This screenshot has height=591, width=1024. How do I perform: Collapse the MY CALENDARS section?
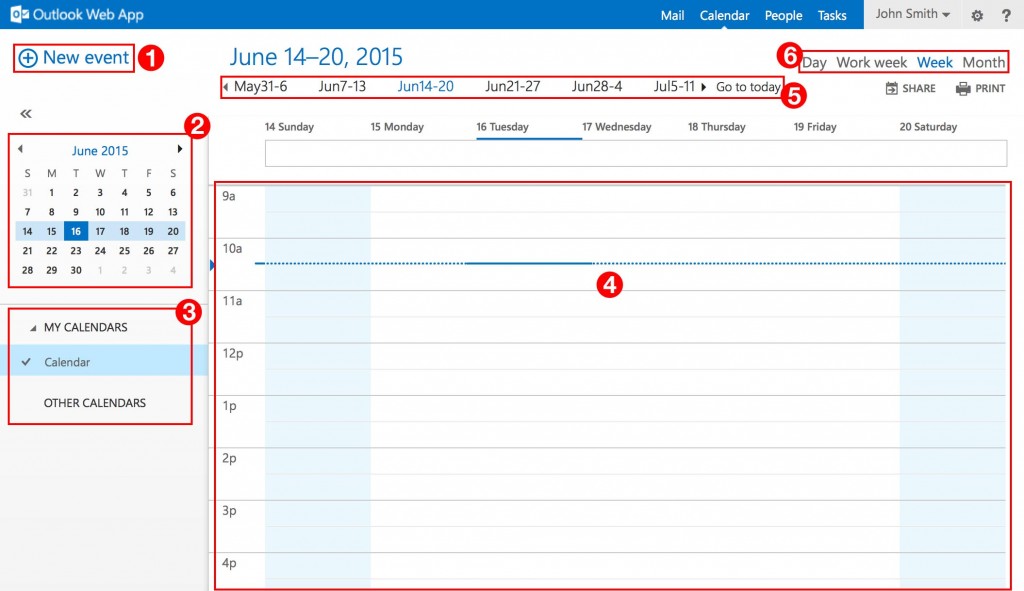pyautogui.click(x=33, y=328)
